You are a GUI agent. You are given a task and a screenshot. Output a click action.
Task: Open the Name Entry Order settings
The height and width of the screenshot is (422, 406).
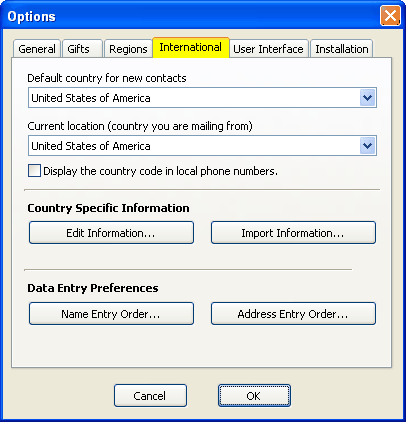111,314
